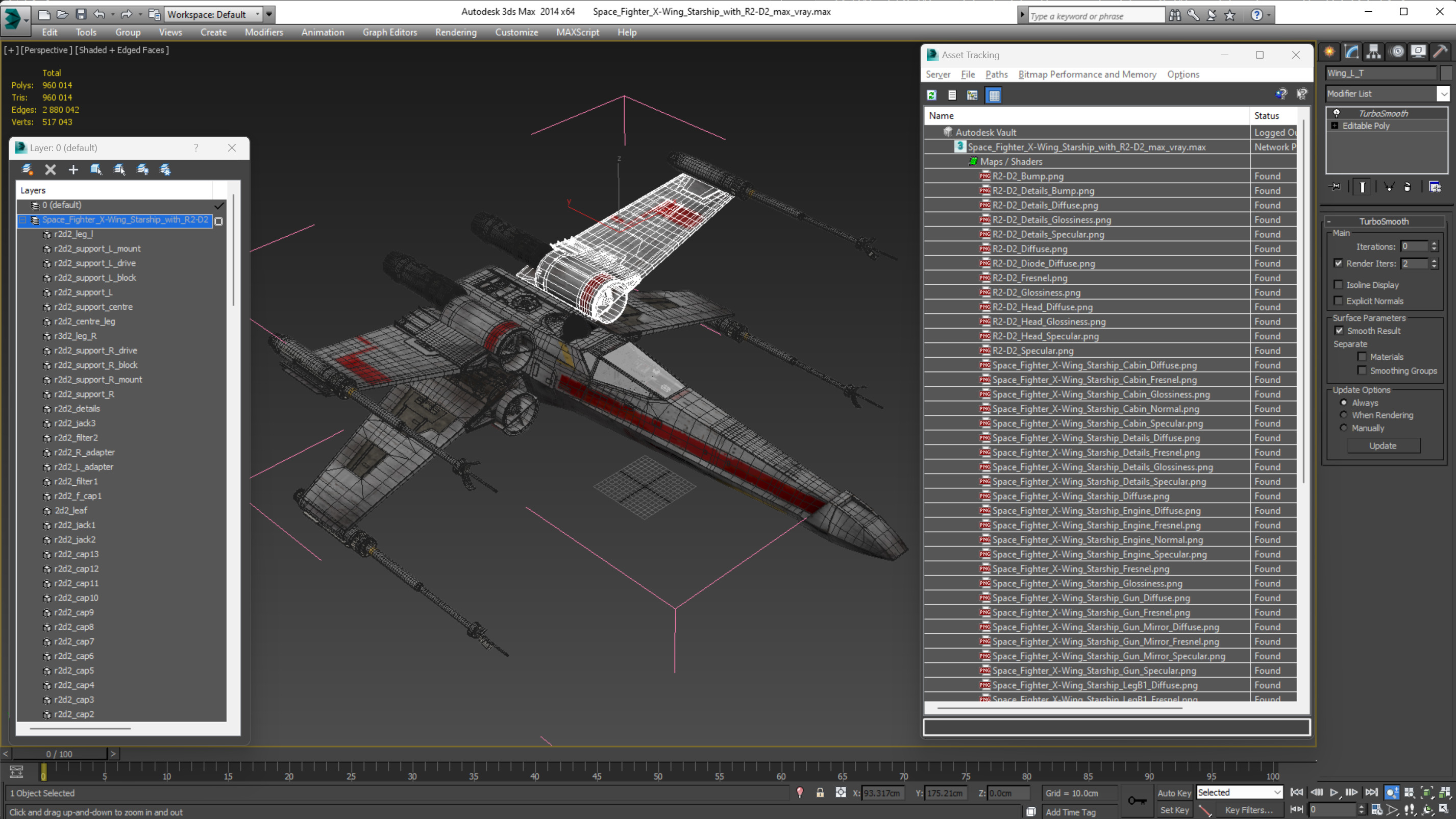Viewport: 1456px width, 819px height.
Task: Open the Display command panel tab
Action: click(x=1418, y=52)
